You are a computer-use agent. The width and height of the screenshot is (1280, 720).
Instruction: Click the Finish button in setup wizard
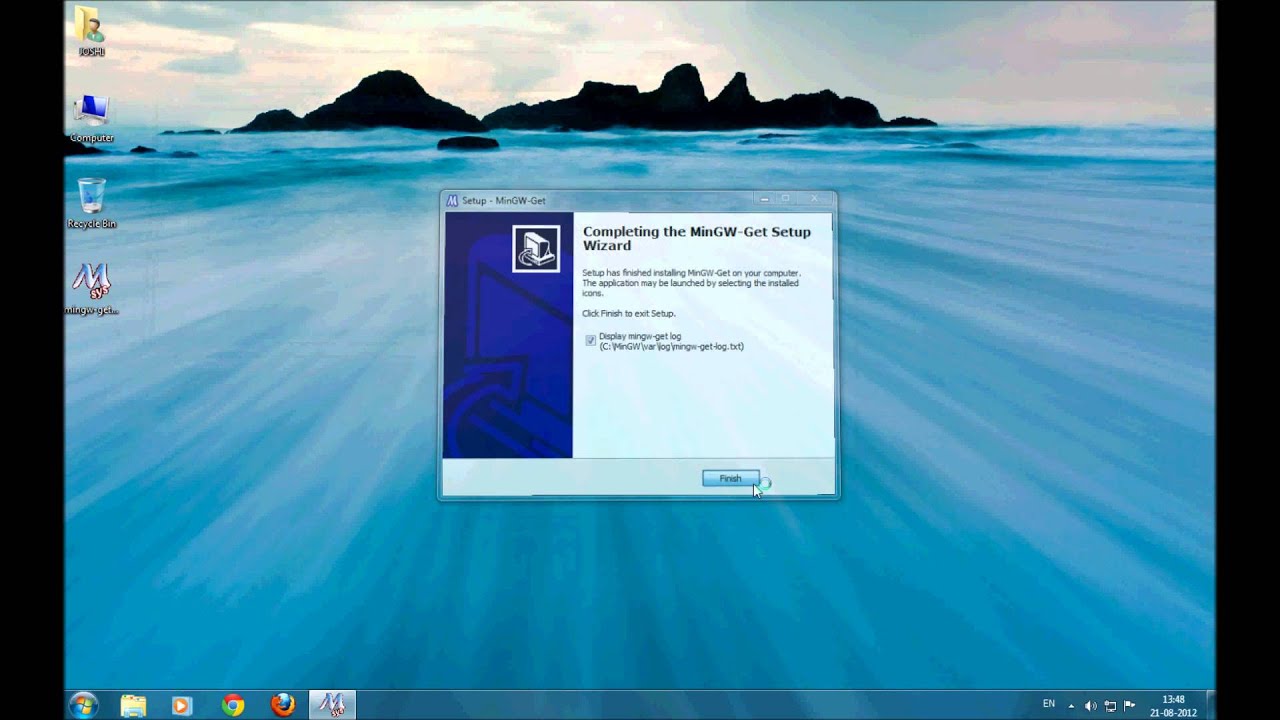pyautogui.click(x=730, y=479)
